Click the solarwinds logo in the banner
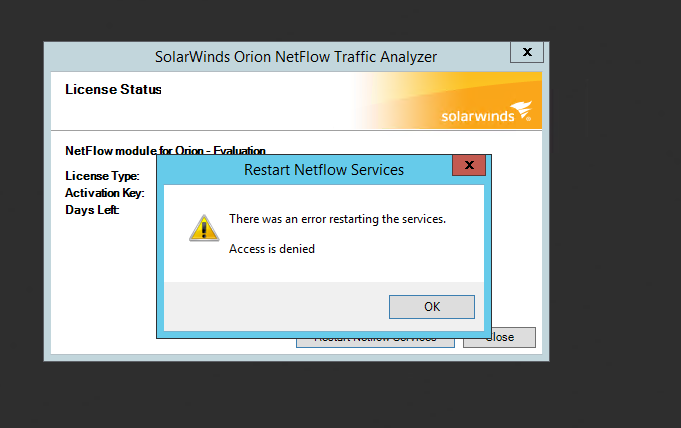 [486, 112]
